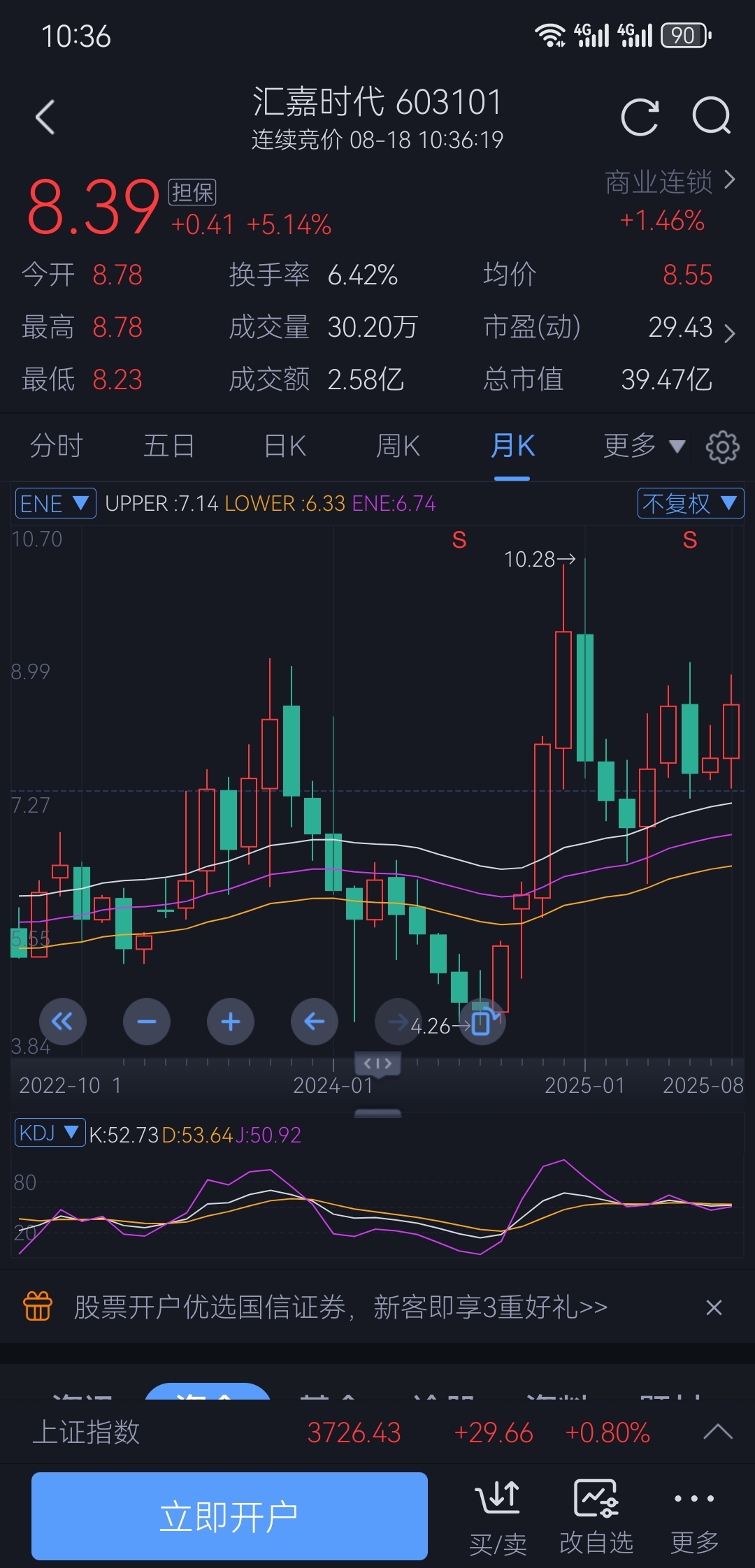
Task: Tap the ENE:6.74 indicator value
Action: (394, 503)
